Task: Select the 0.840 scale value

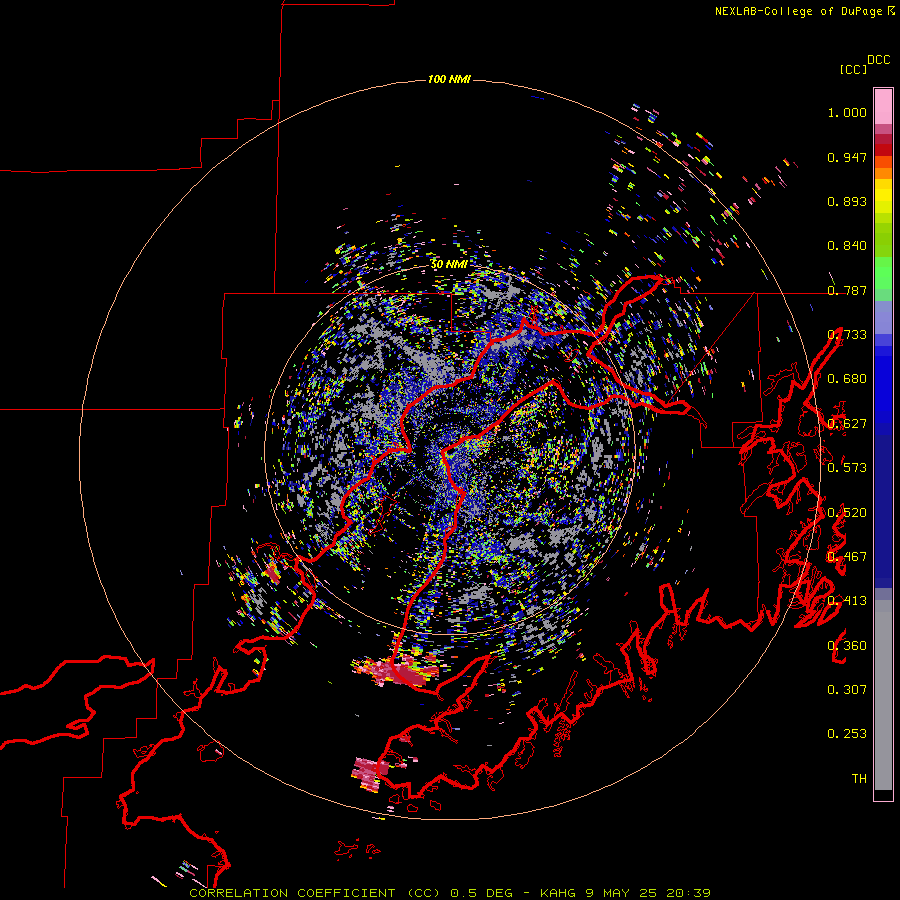Action: pyautogui.click(x=847, y=246)
